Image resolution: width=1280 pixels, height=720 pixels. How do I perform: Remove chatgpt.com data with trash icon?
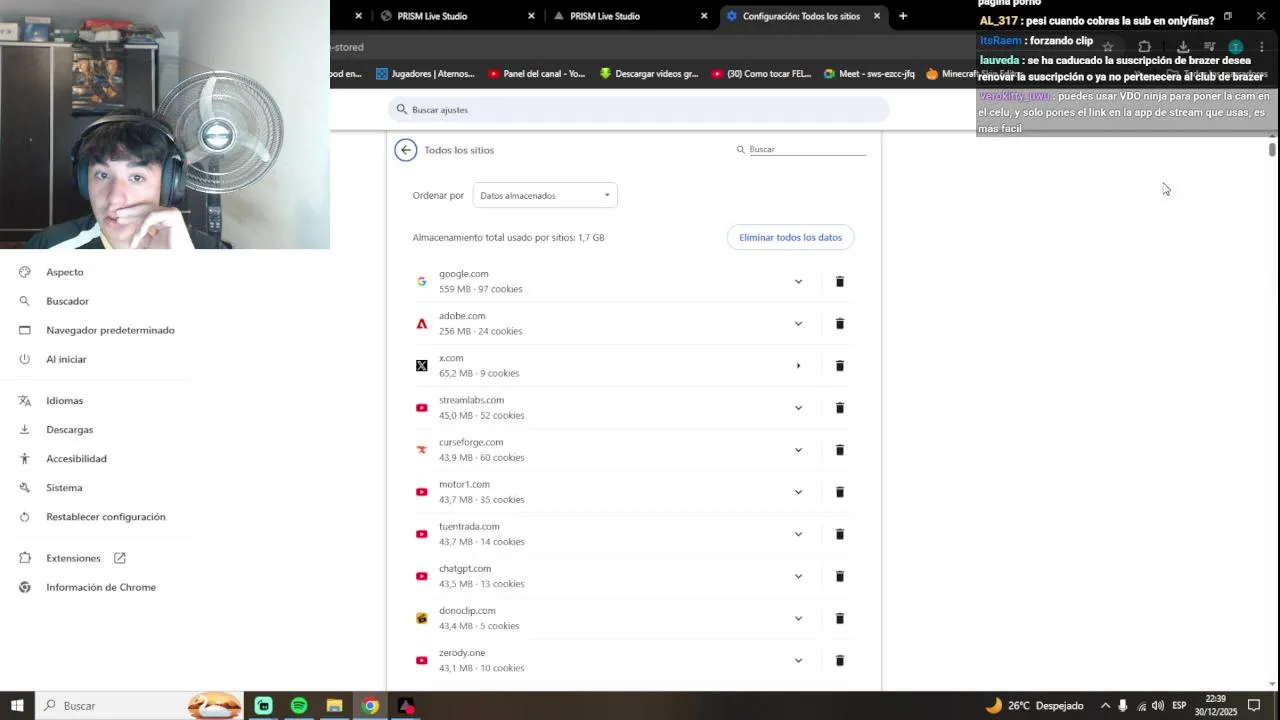(840, 576)
